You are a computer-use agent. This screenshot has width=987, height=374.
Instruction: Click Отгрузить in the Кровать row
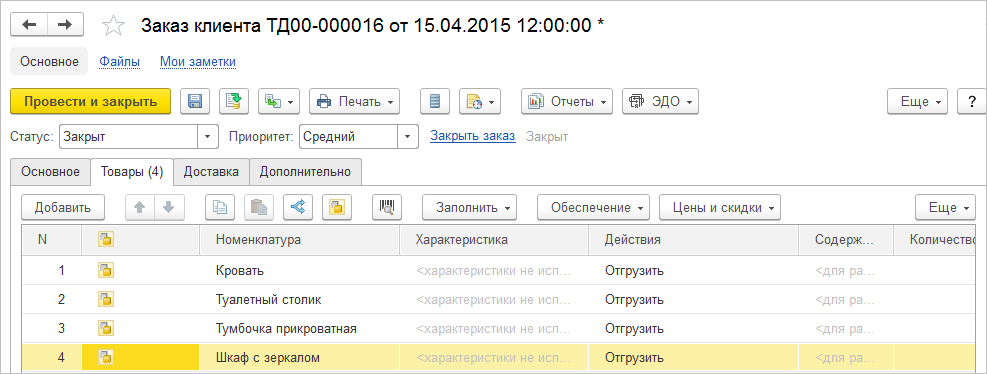(x=634, y=271)
